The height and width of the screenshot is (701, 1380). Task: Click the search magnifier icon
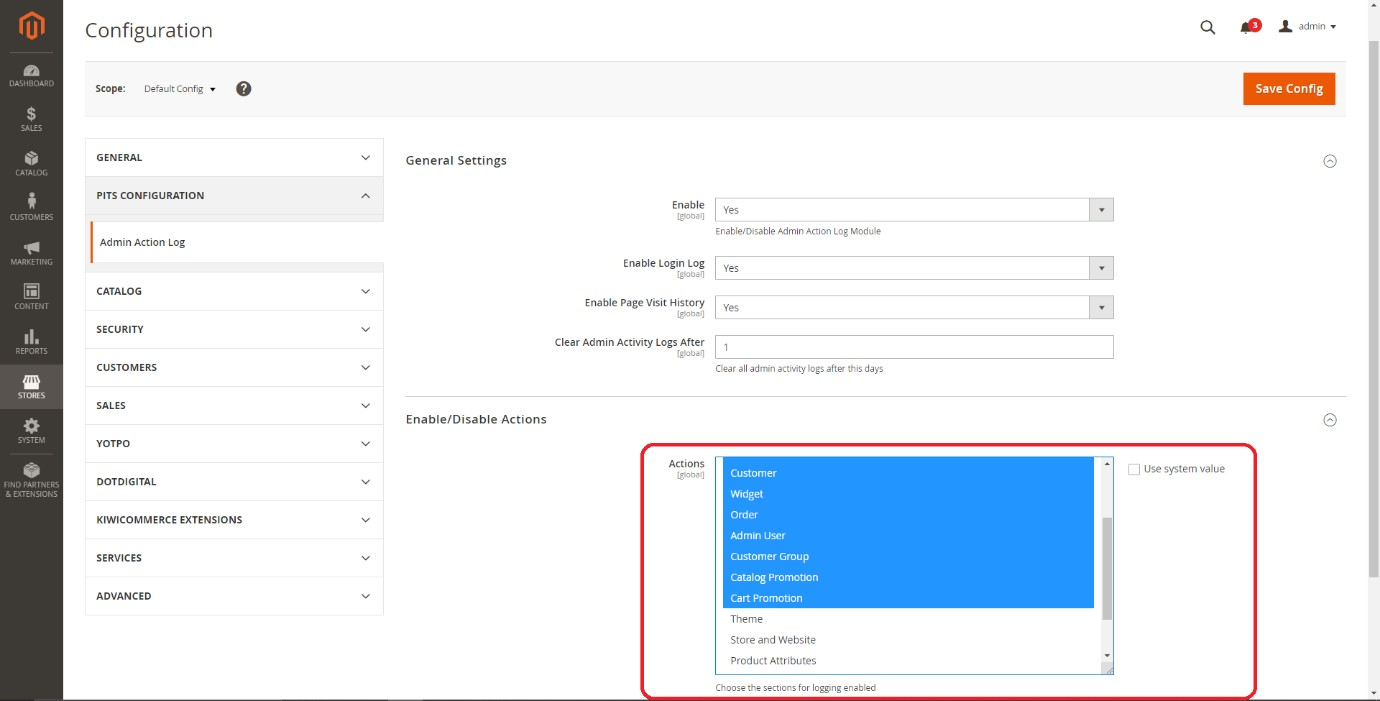(1207, 28)
